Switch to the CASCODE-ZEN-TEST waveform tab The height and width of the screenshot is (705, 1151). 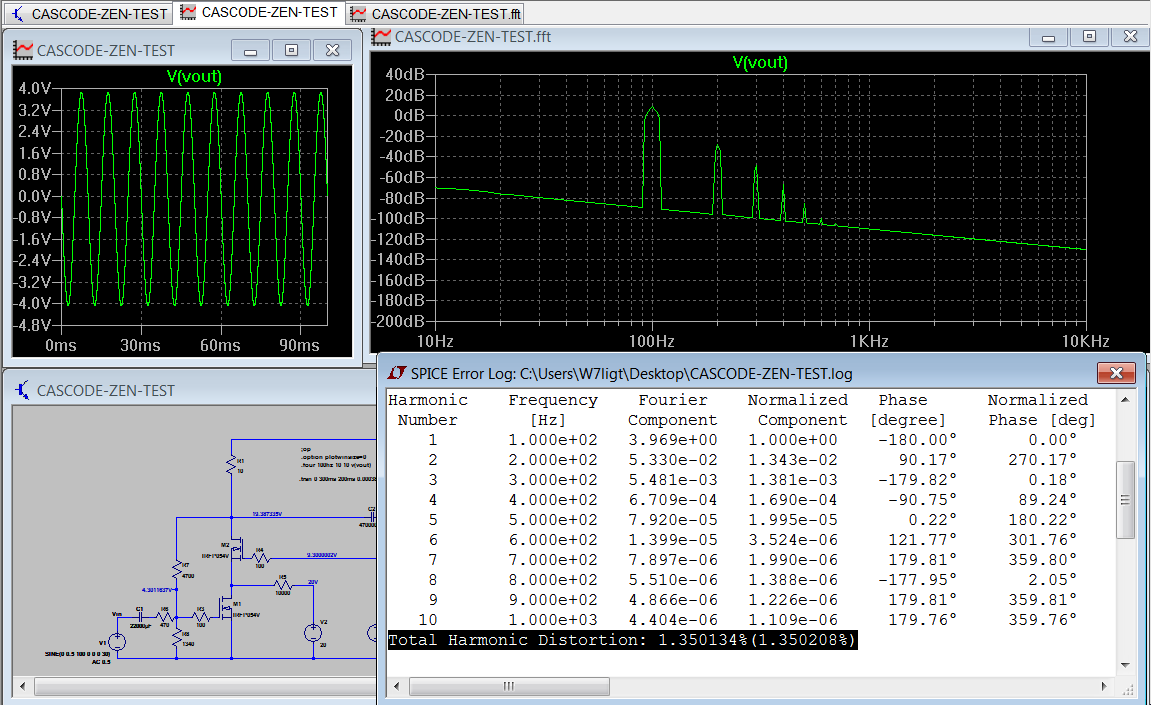pyautogui.click(x=259, y=12)
